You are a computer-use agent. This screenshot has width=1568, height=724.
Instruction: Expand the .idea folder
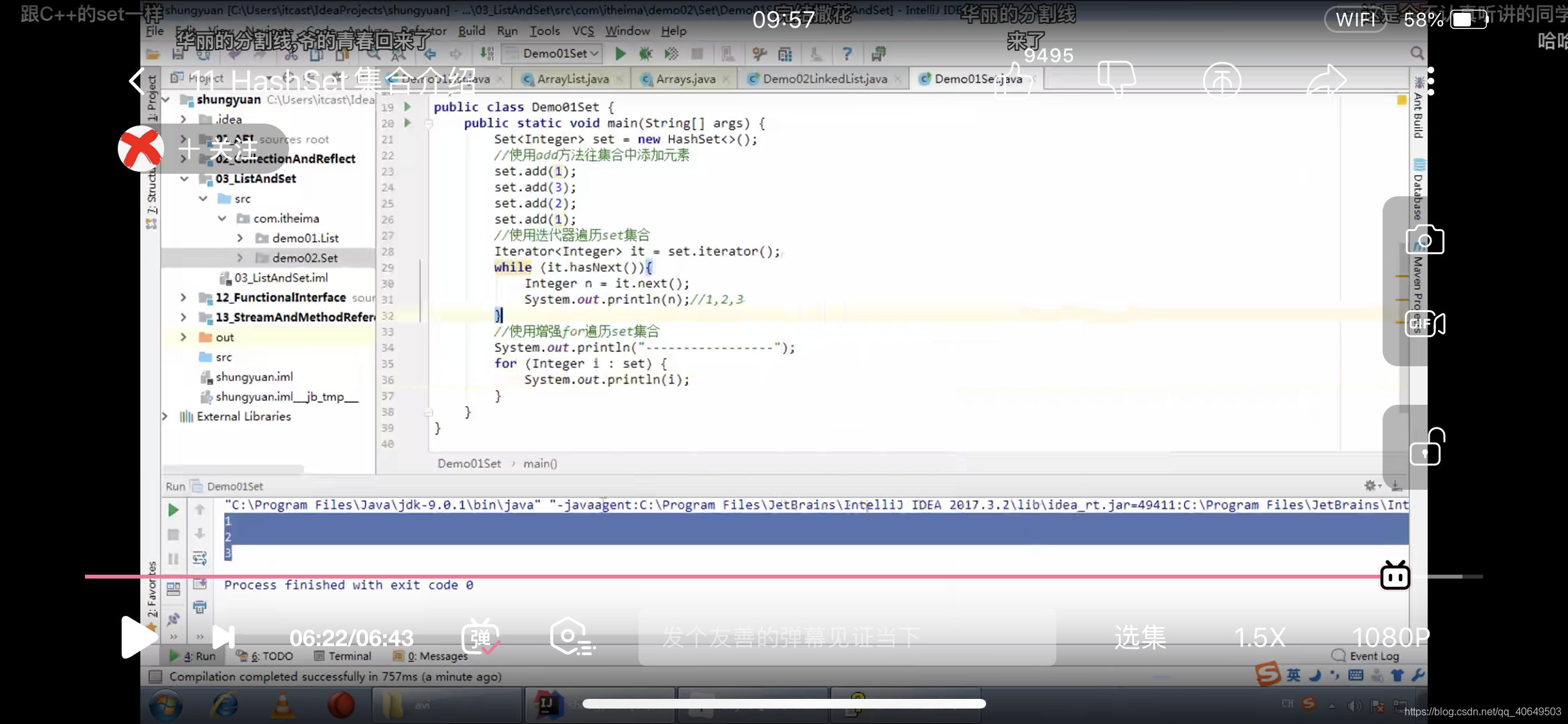(x=183, y=119)
